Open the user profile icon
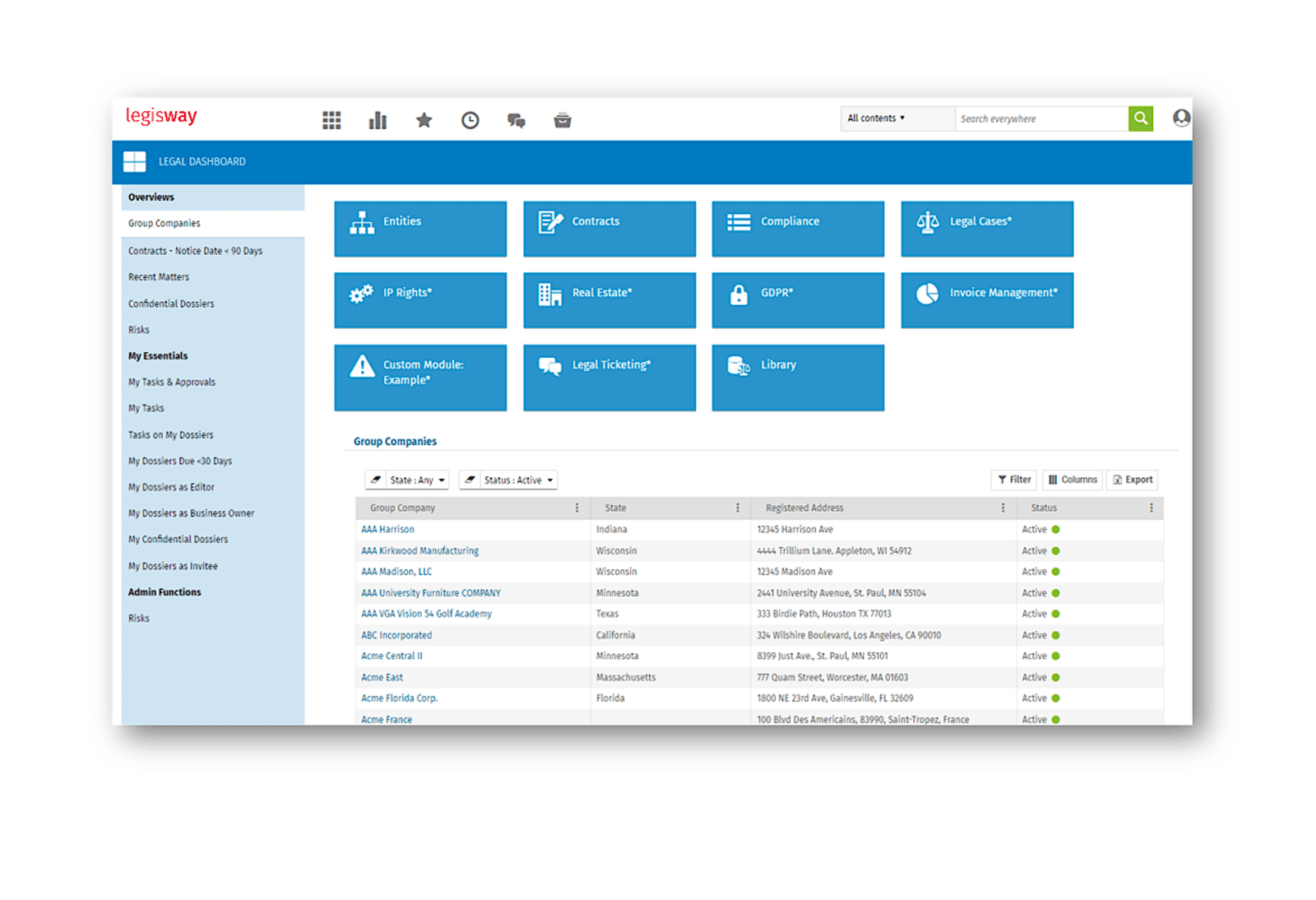 [1181, 118]
